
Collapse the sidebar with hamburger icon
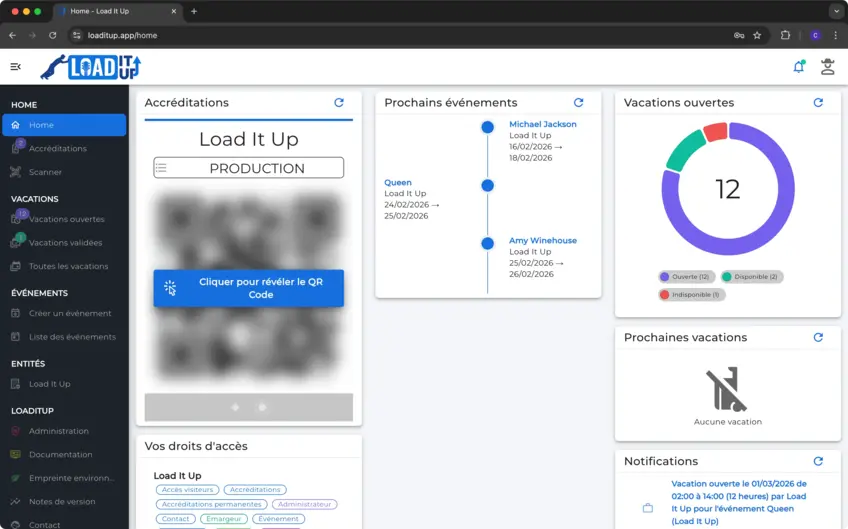(15, 67)
